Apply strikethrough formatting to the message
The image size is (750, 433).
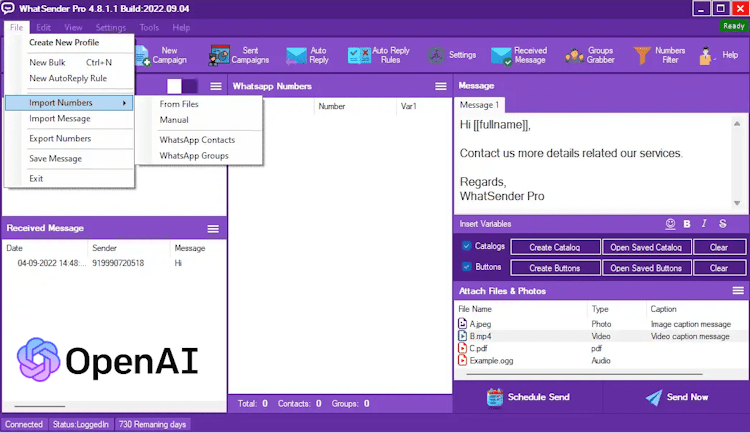(x=722, y=223)
